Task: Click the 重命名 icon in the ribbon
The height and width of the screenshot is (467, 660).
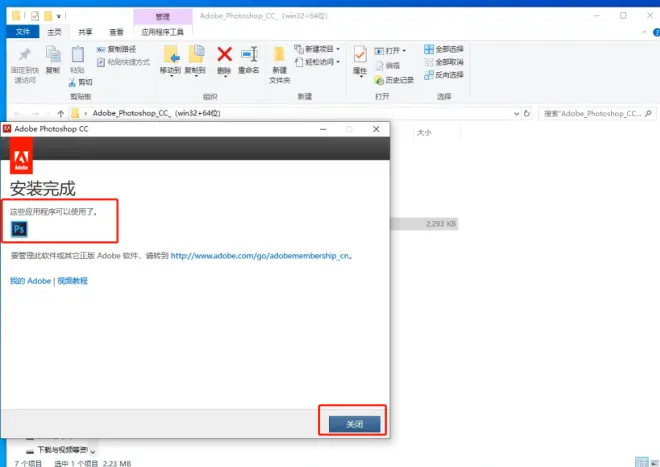Action: tap(249, 54)
